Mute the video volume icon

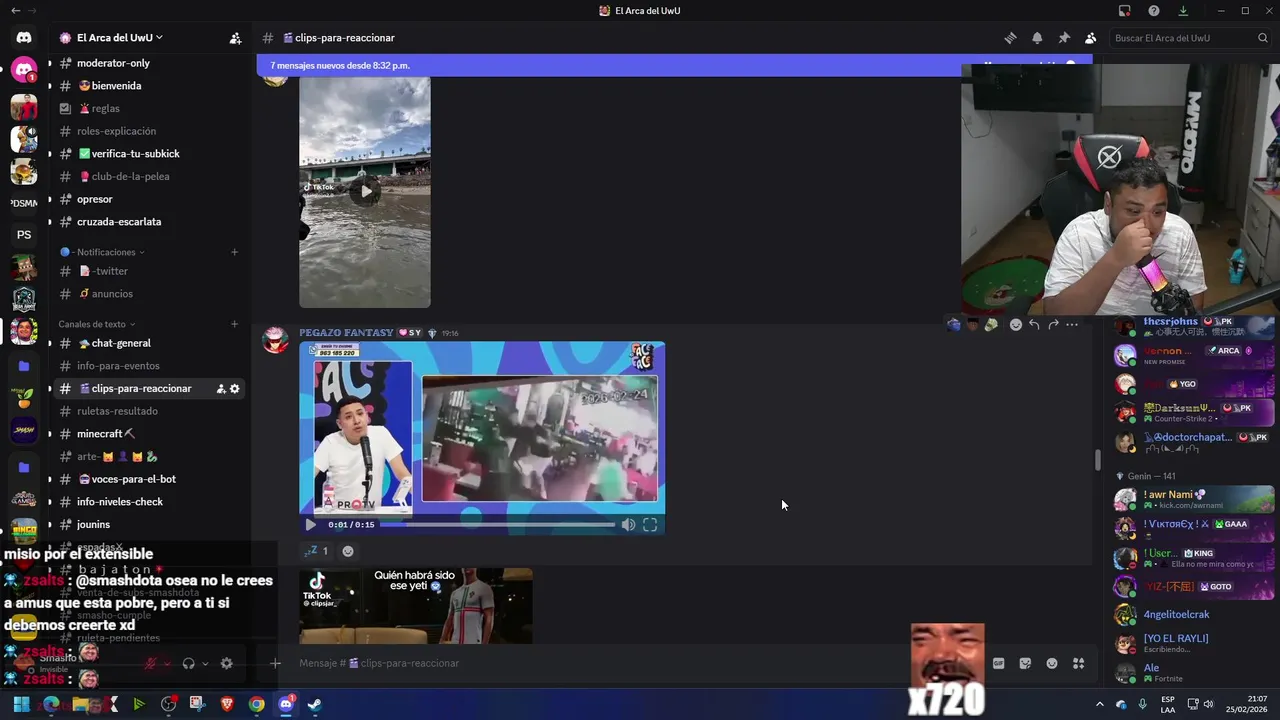(x=628, y=525)
